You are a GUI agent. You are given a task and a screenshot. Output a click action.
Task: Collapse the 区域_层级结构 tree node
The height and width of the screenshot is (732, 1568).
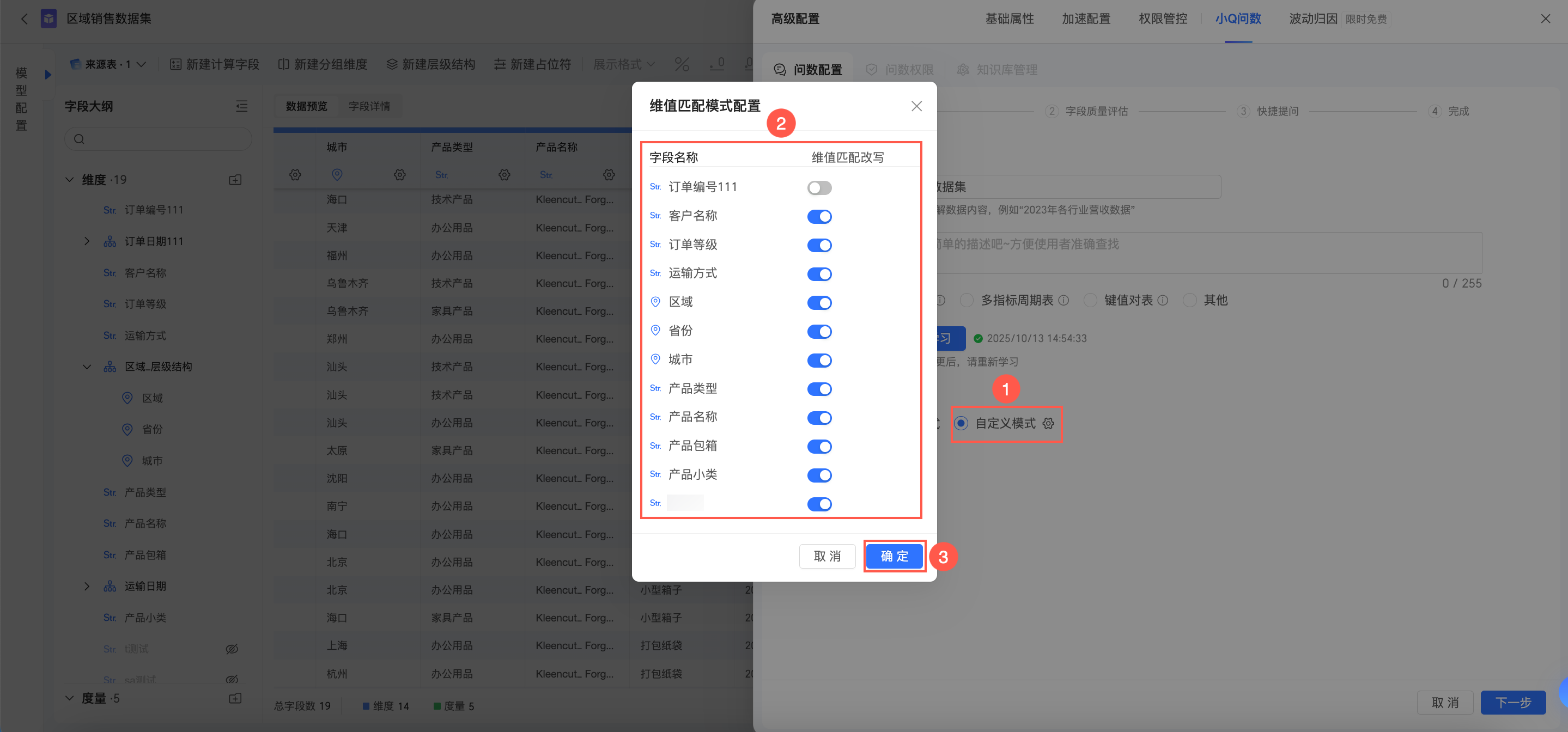(x=87, y=367)
